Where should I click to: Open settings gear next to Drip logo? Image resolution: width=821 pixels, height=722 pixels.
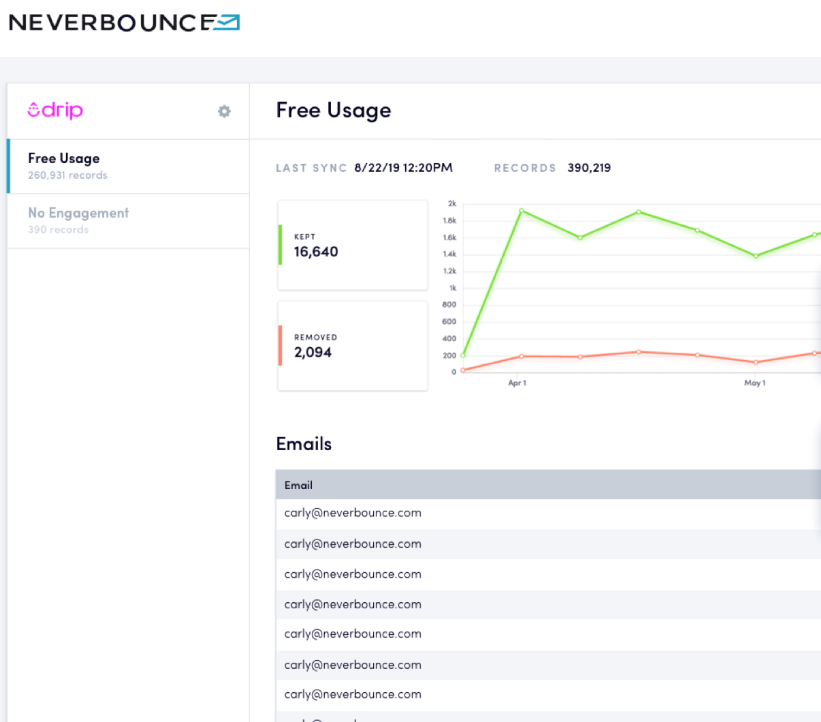pos(224,111)
